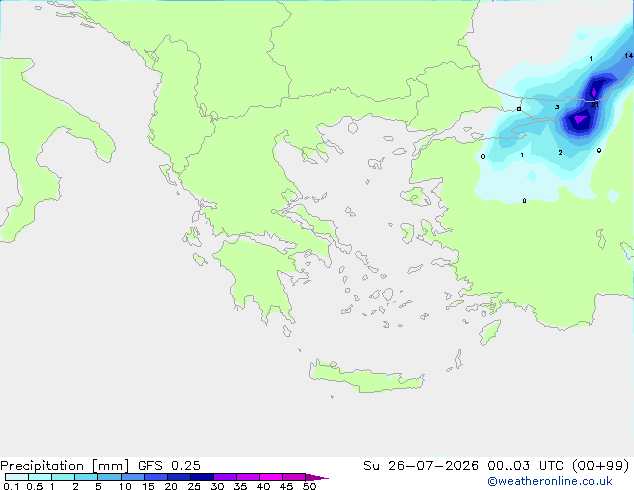
Task: Pick the 40–45 mm magenta legend swatch
Action: coord(271,477)
